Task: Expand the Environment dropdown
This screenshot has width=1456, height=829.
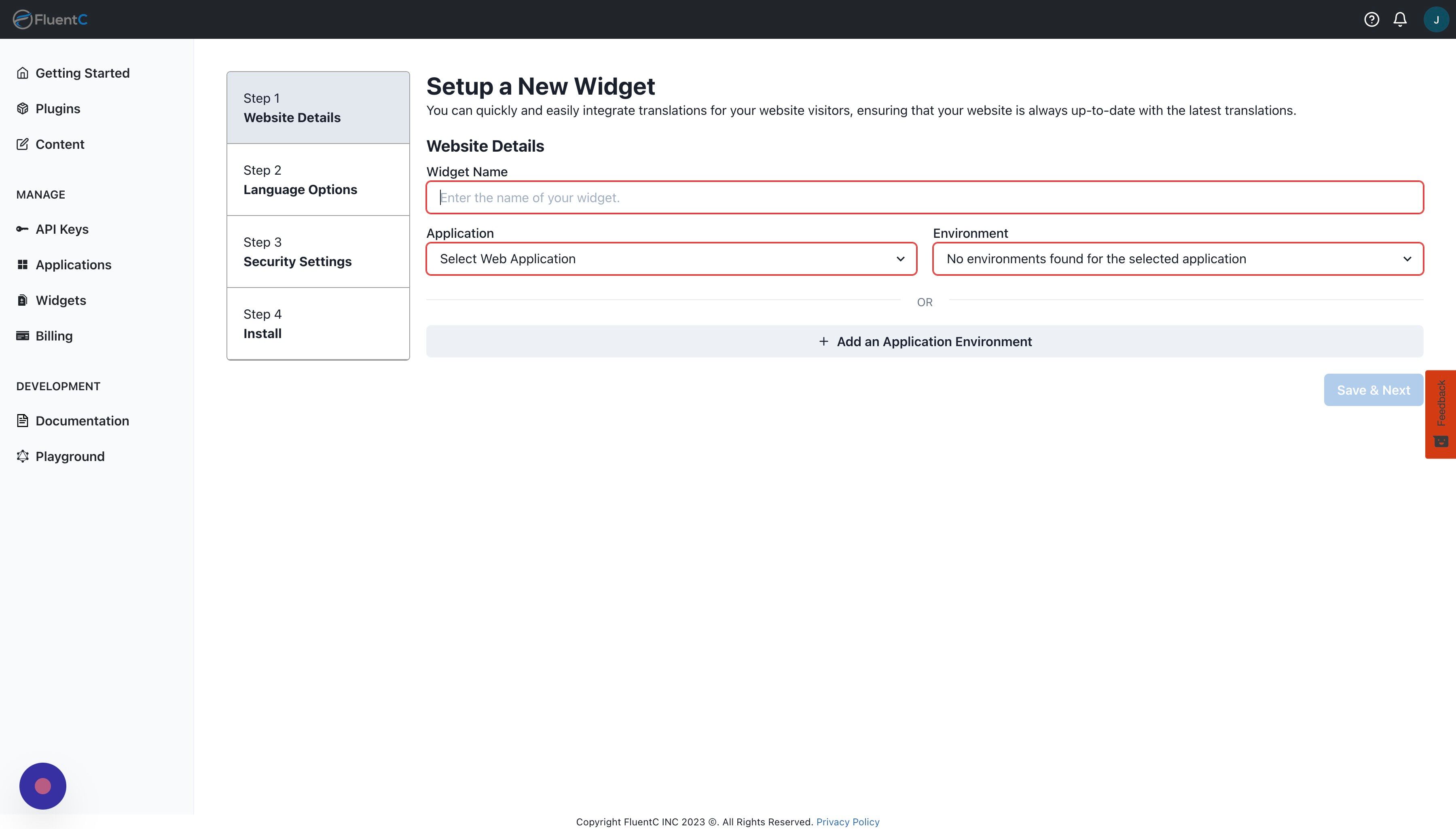Action: (x=1177, y=259)
